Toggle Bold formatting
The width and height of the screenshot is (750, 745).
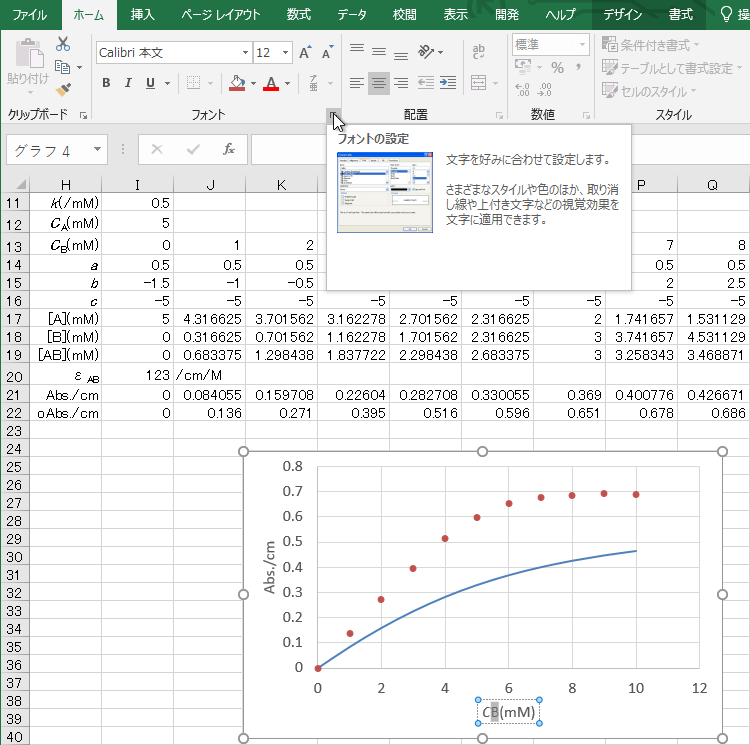click(x=106, y=83)
